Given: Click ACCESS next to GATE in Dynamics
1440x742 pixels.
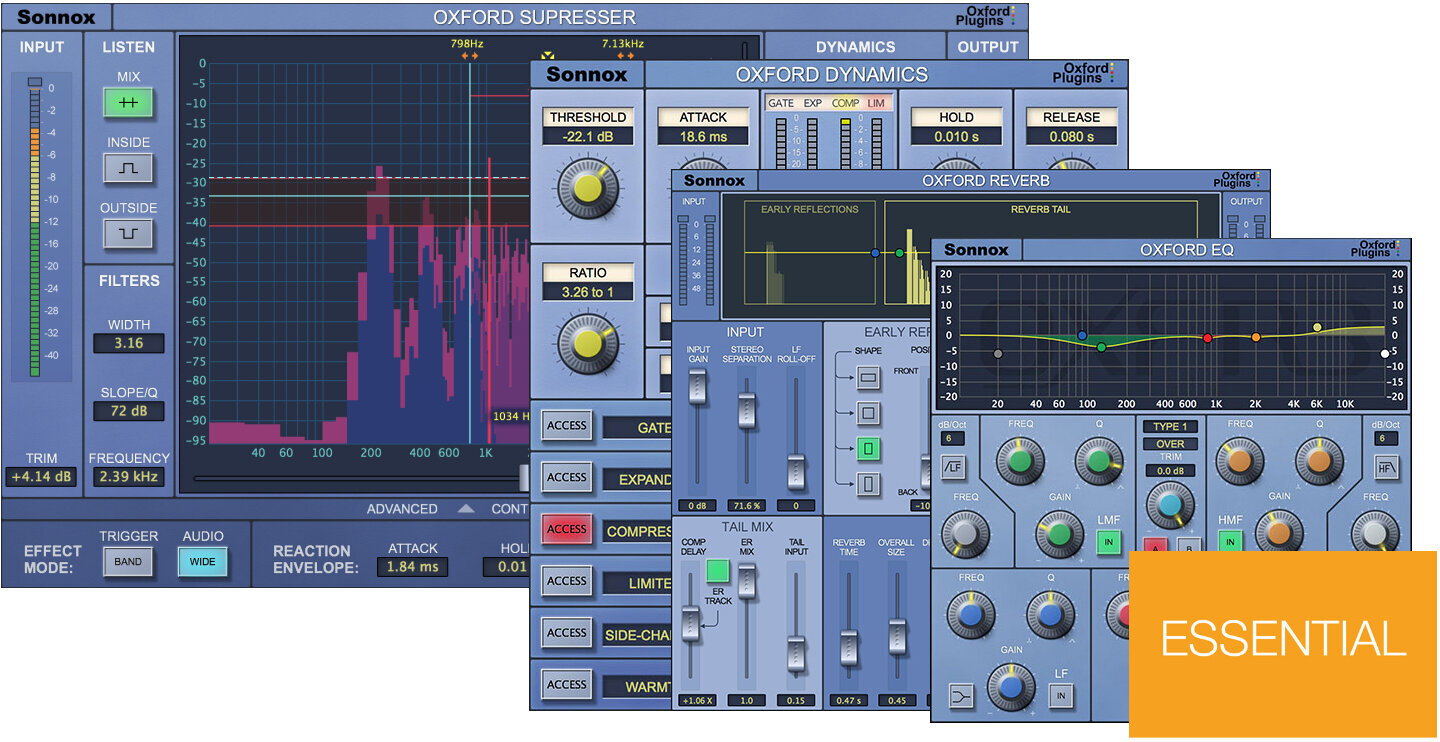Looking at the screenshot, I should [567, 426].
